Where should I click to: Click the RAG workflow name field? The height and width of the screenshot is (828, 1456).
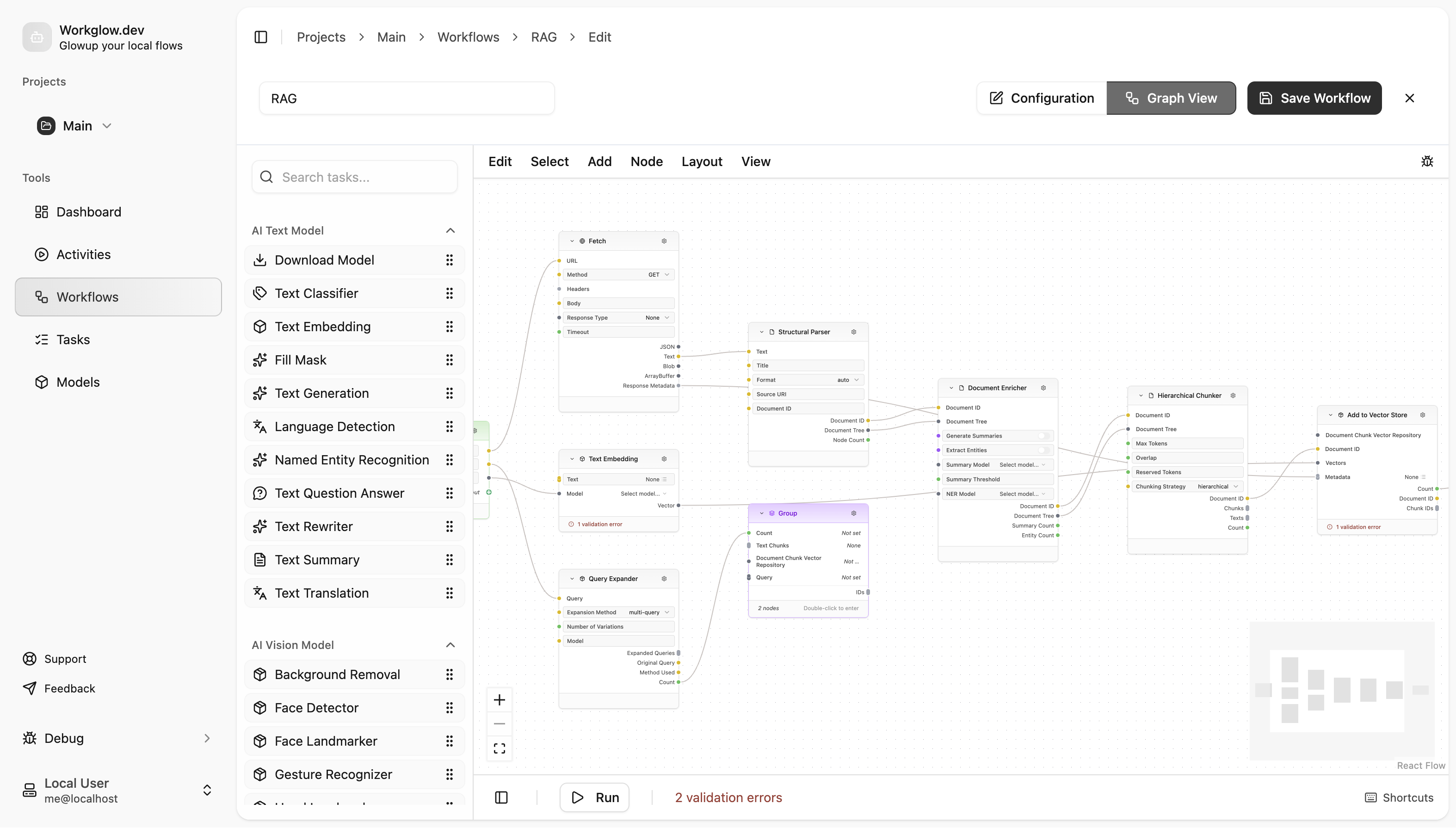(x=407, y=99)
